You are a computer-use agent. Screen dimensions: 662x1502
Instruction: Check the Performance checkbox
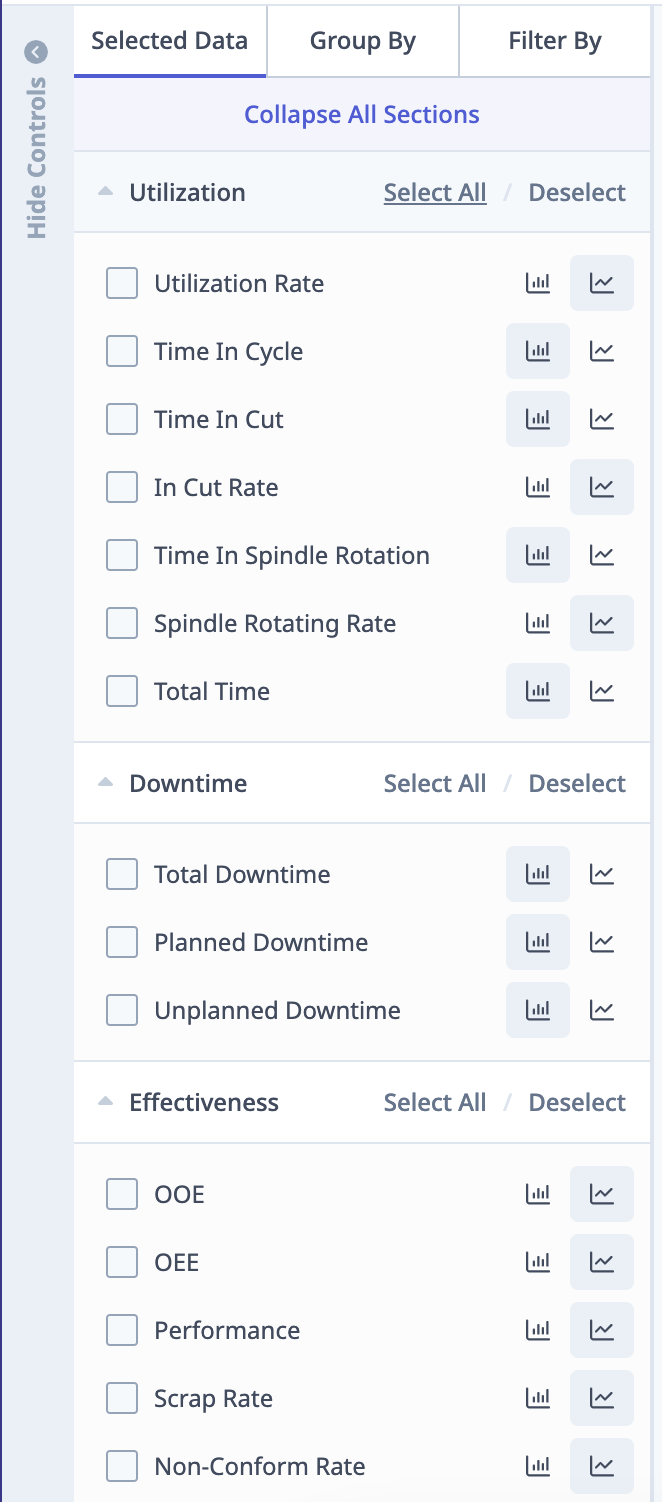pos(122,1330)
